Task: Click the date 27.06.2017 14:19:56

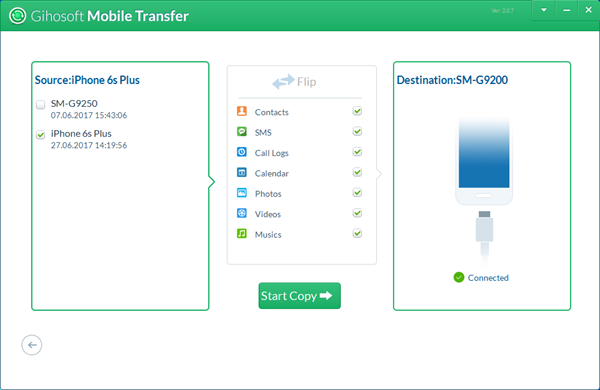Action: (89, 145)
